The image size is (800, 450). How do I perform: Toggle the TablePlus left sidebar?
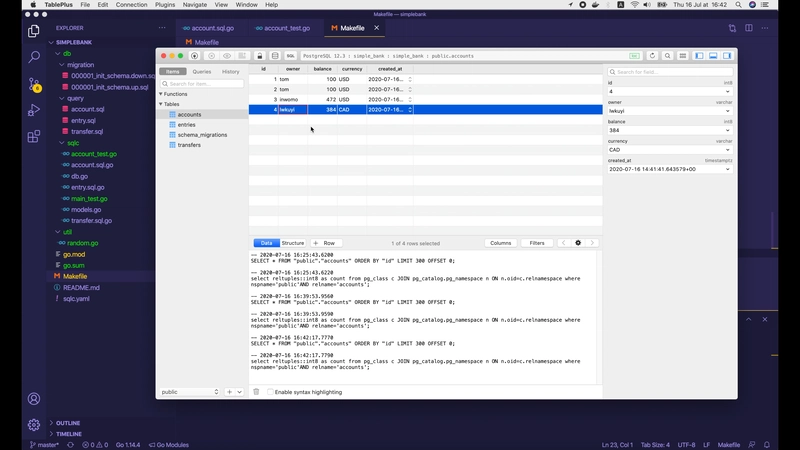coord(699,56)
